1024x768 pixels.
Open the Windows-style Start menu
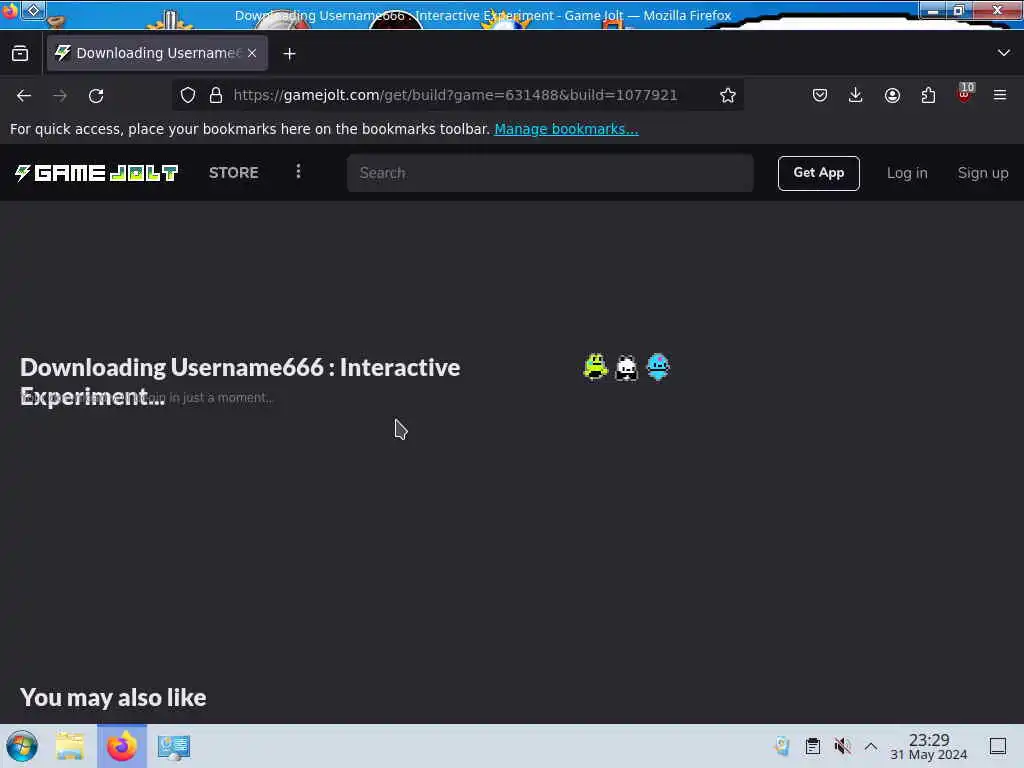click(22, 746)
